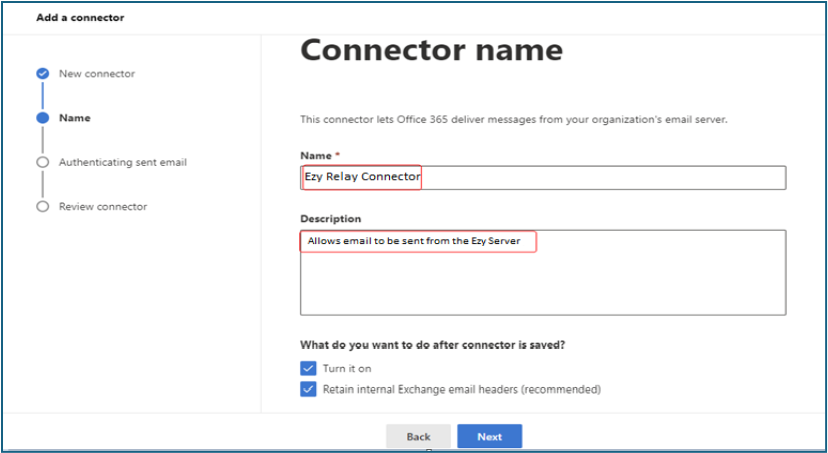Select the Name step label in wizard
The height and width of the screenshot is (453, 828).
[x=74, y=118]
